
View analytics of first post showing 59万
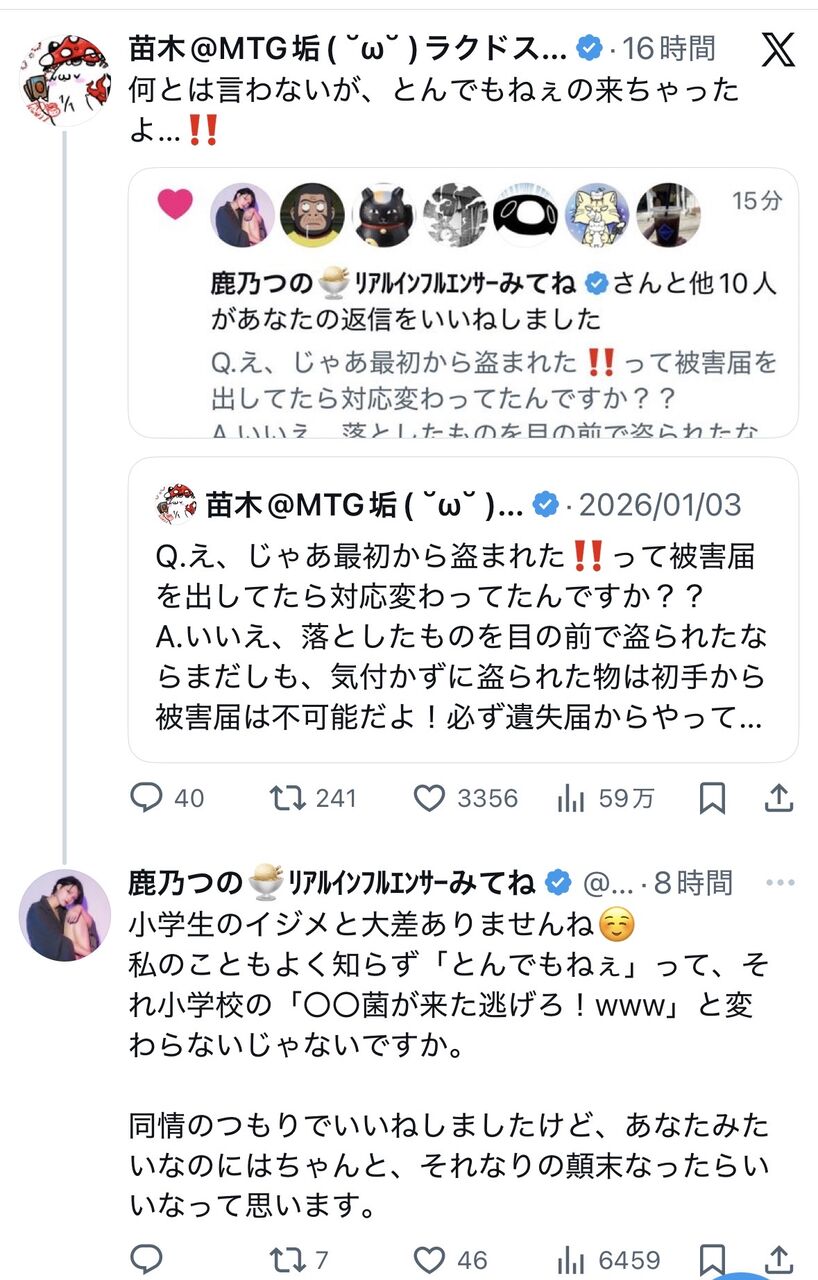tap(571, 798)
